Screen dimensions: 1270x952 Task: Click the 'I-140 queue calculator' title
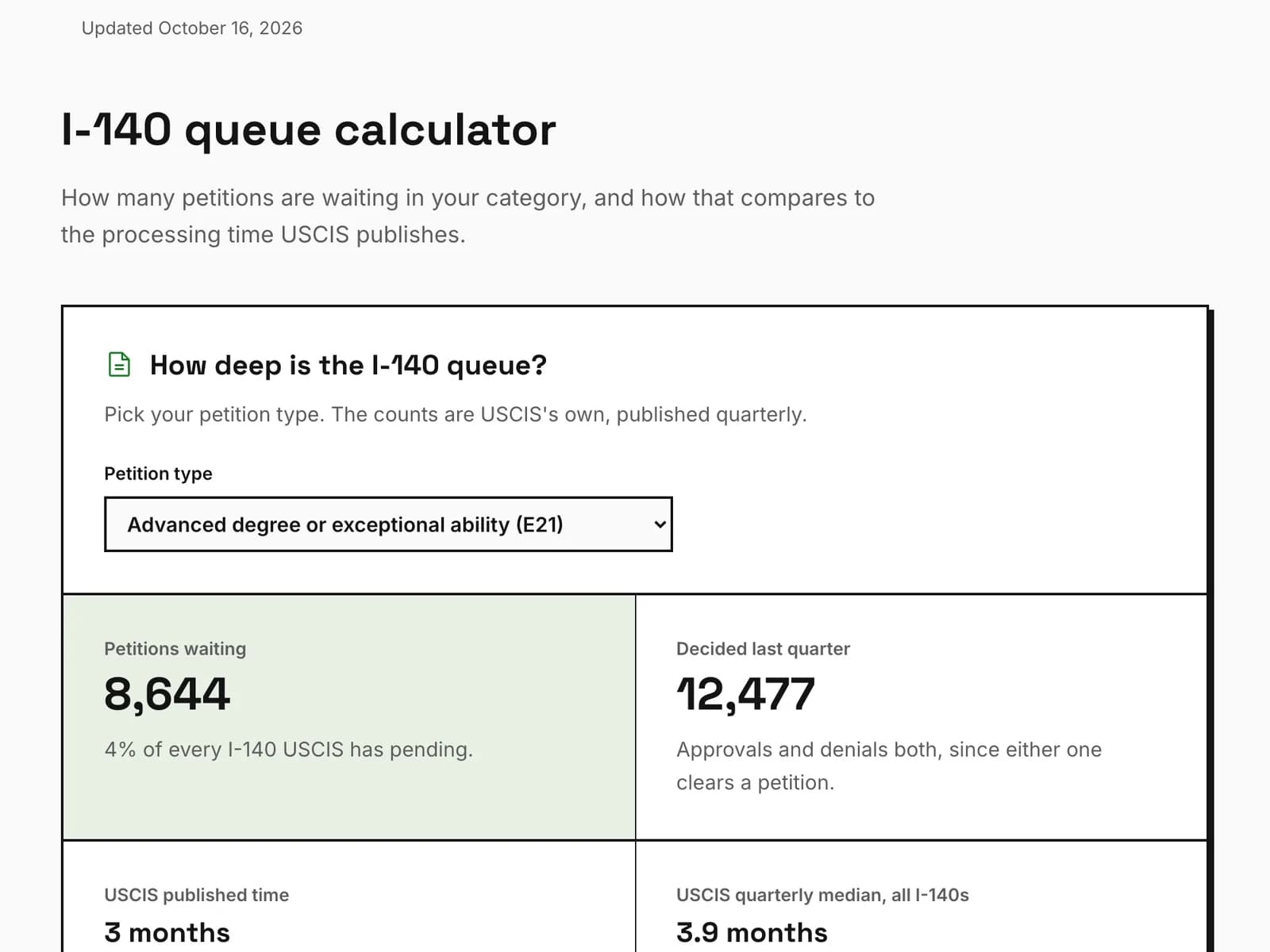click(309, 130)
